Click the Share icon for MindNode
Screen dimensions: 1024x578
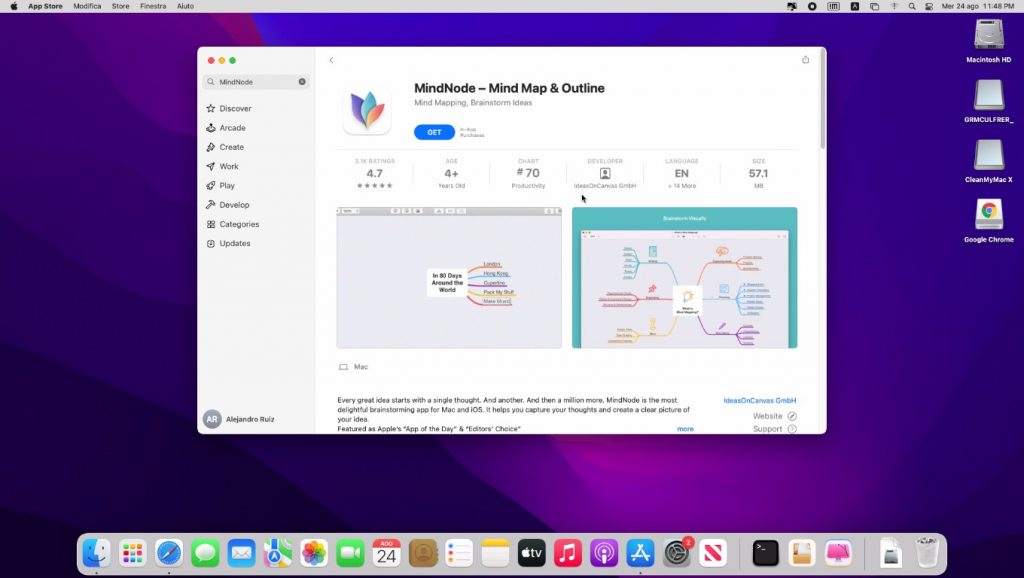tap(805, 59)
